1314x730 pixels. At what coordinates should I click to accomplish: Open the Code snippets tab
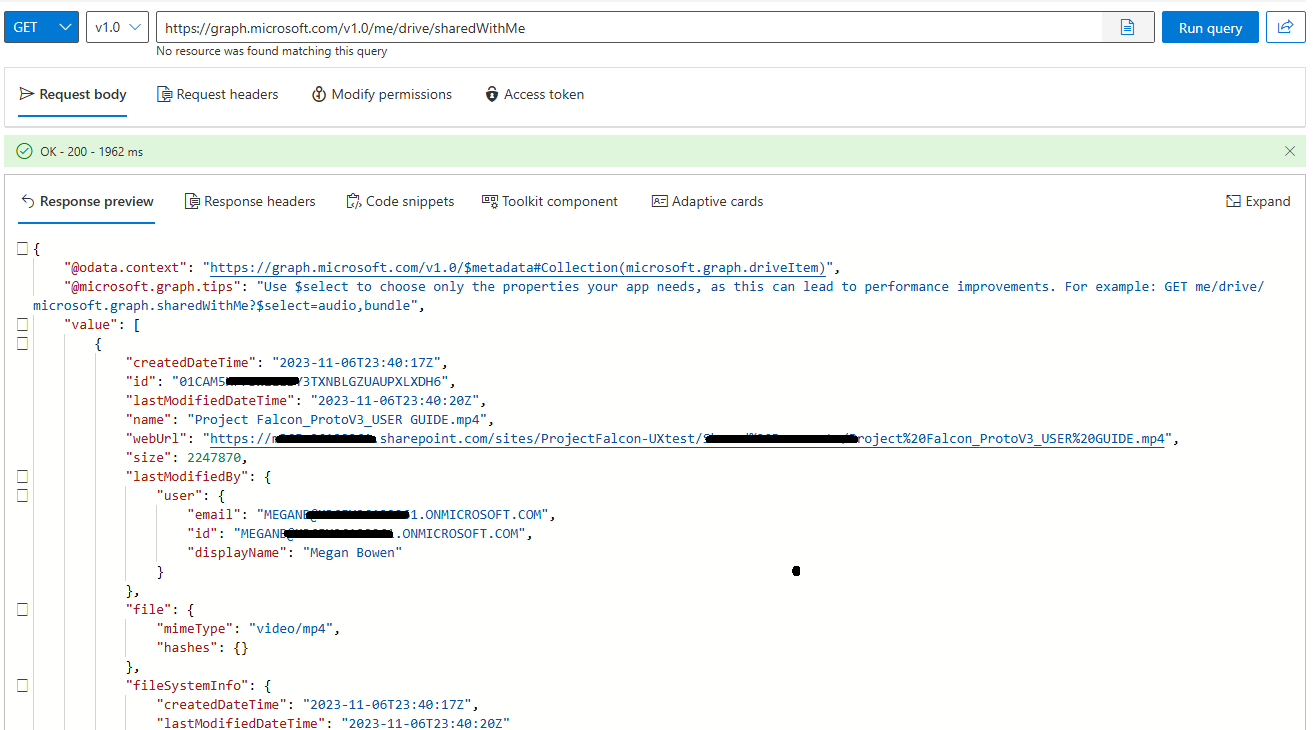click(x=400, y=201)
